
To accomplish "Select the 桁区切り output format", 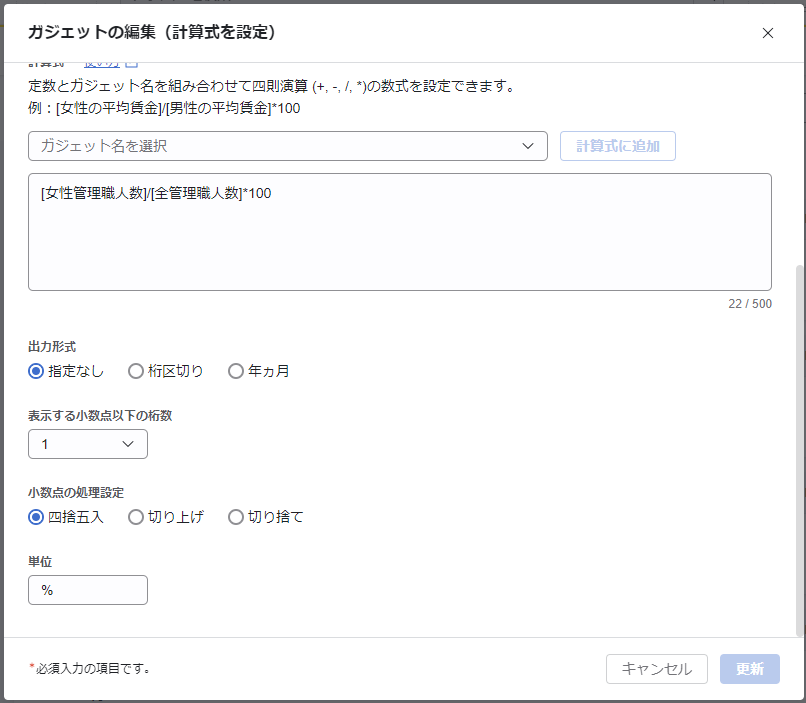I will click(136, 371).
